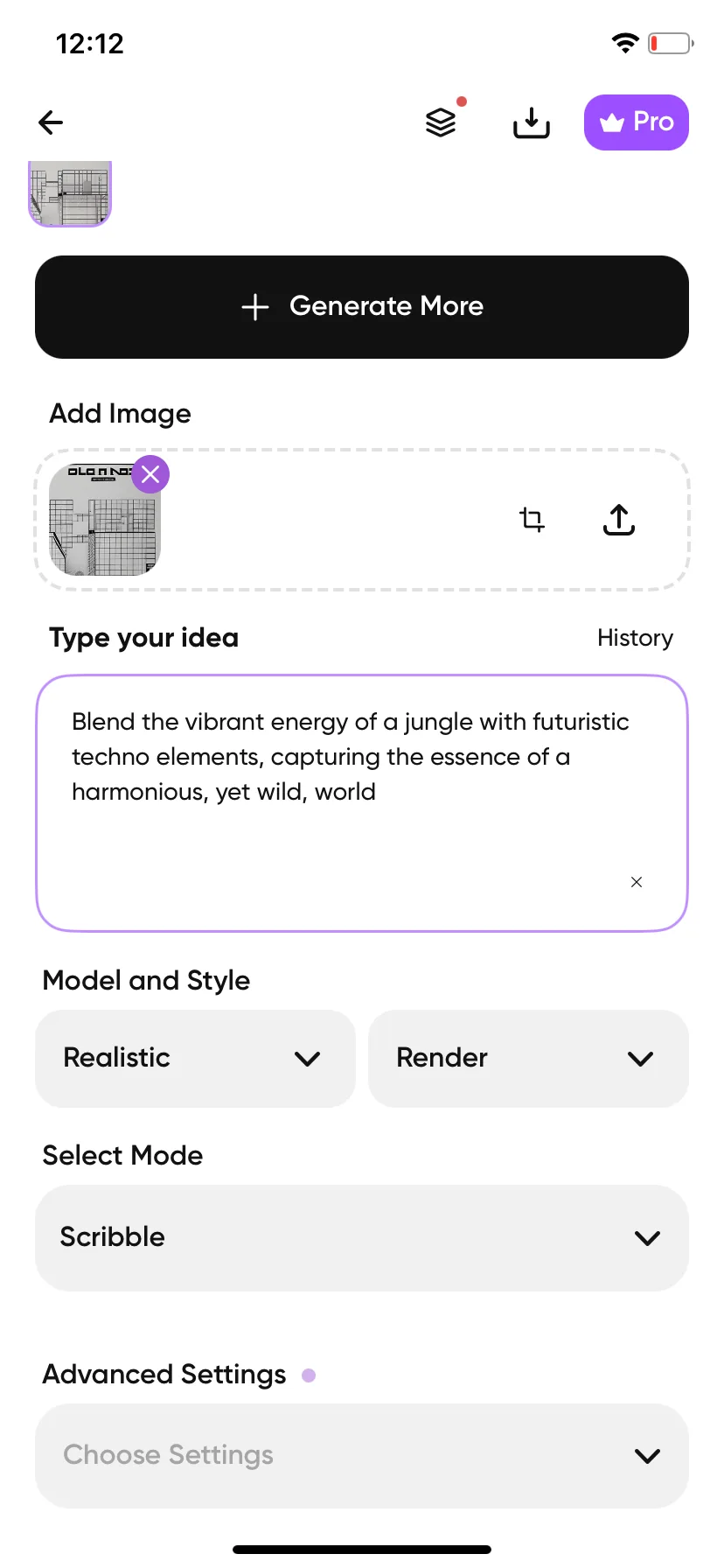724x1568 pixels.
Task: Select the crop icon in Add Image
Action: [532, 520]
